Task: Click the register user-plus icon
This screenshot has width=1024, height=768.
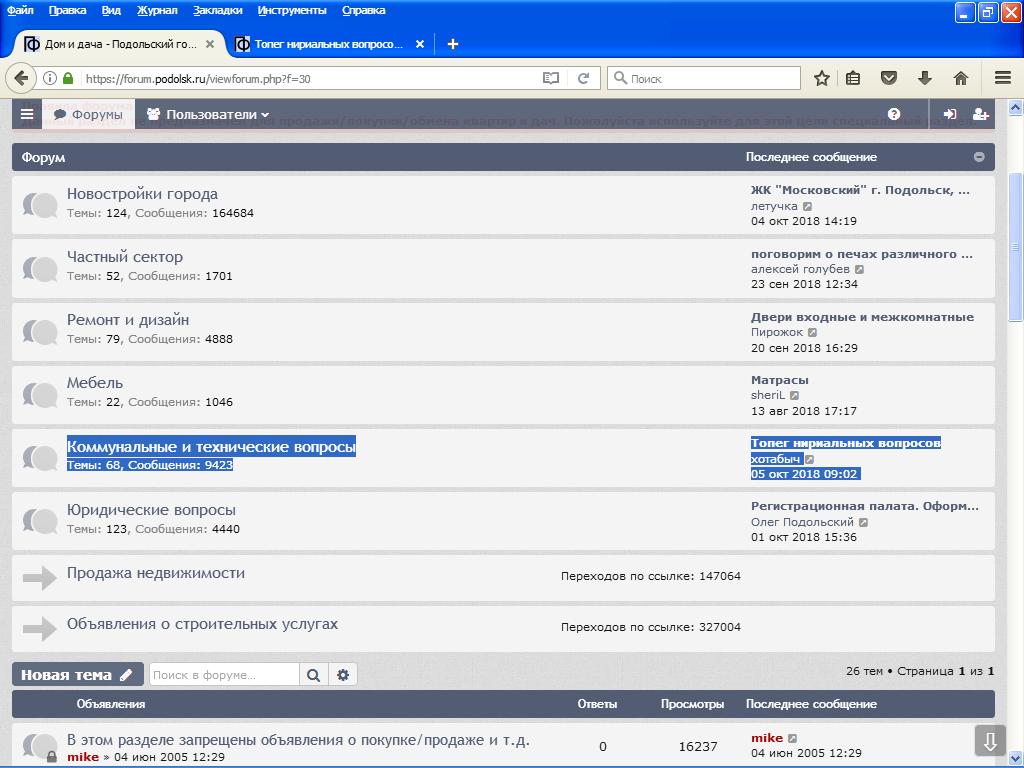Action: point(980,115)
